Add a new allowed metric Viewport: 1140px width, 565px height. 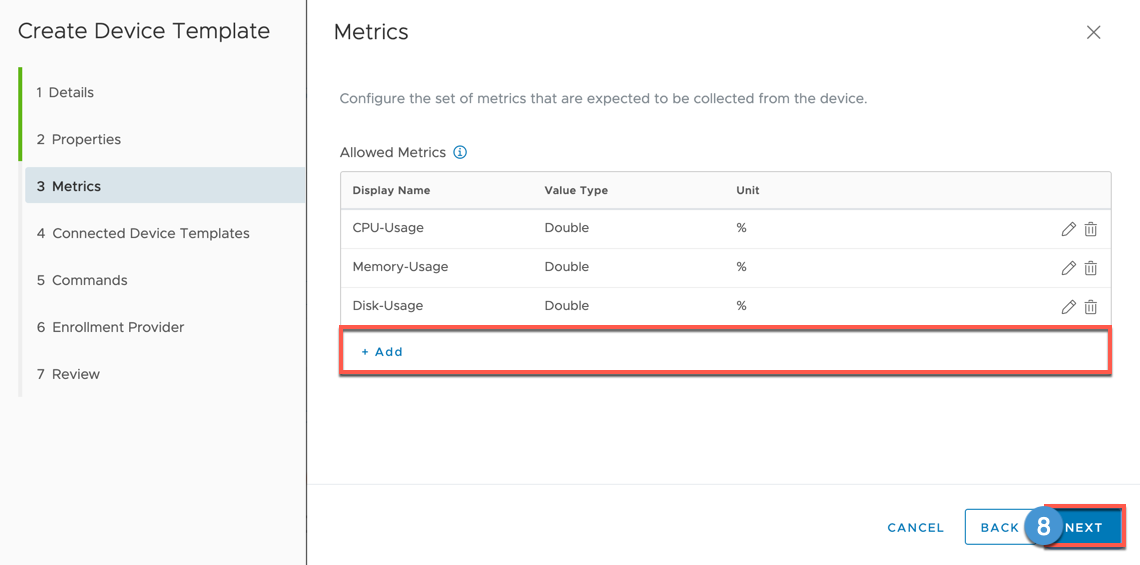(382, 352)
